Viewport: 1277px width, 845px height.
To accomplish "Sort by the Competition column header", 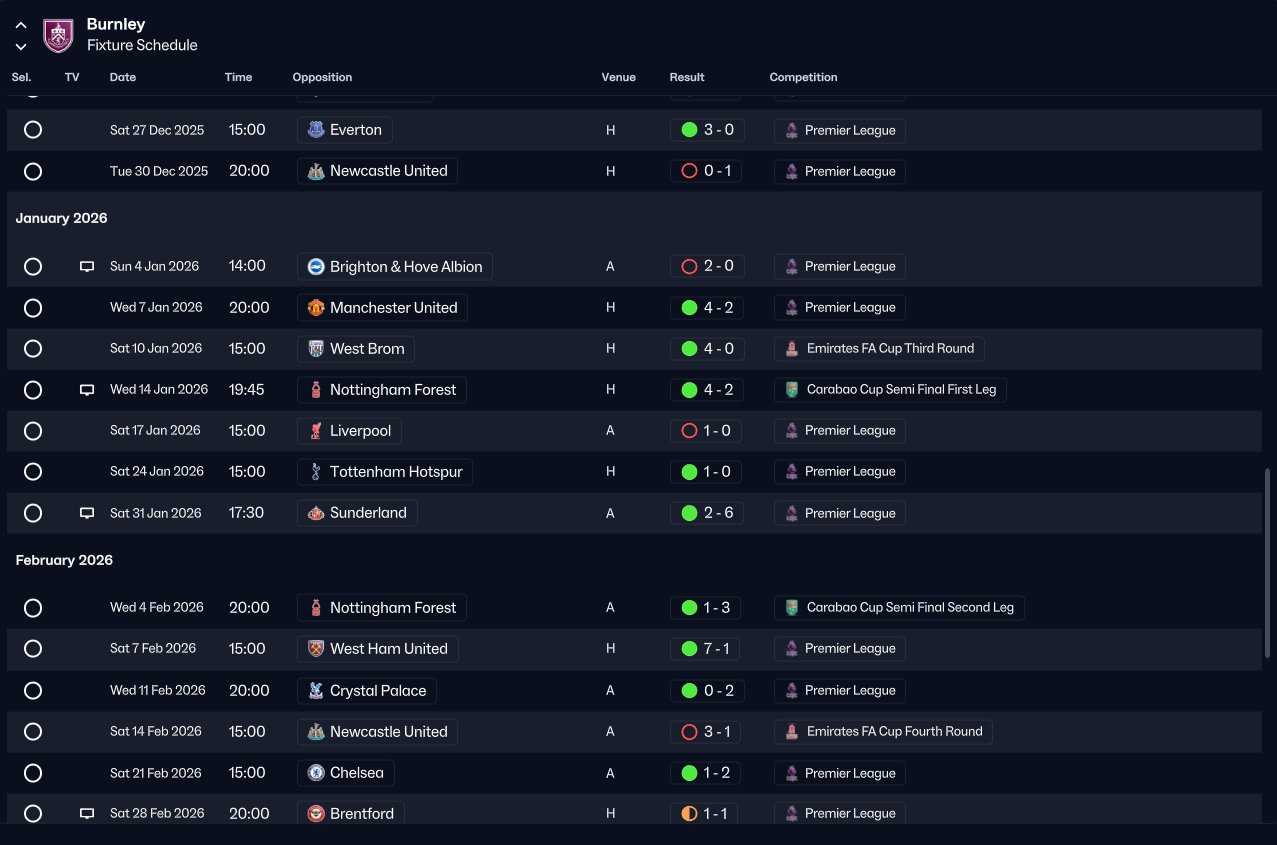I will tap(804, 77).
